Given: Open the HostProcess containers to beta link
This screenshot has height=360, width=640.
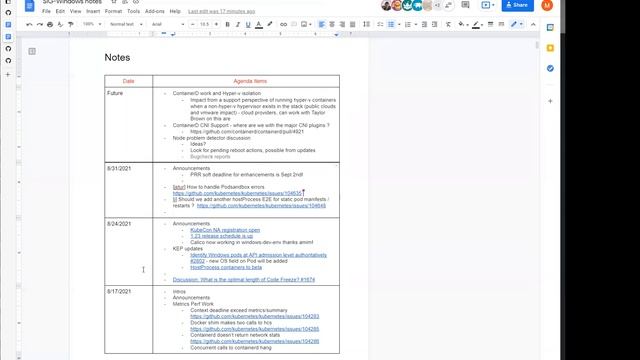Looking at the screenshot, I should click(226, 267).
